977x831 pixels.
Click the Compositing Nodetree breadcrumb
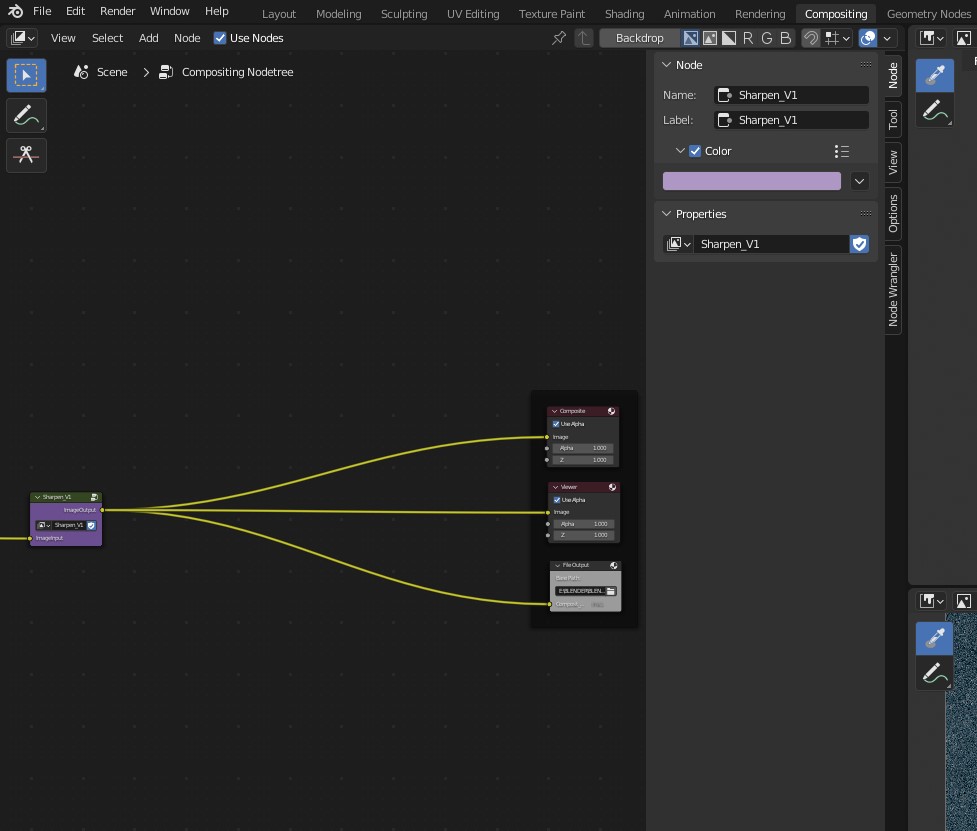click(x=237, y=72)
